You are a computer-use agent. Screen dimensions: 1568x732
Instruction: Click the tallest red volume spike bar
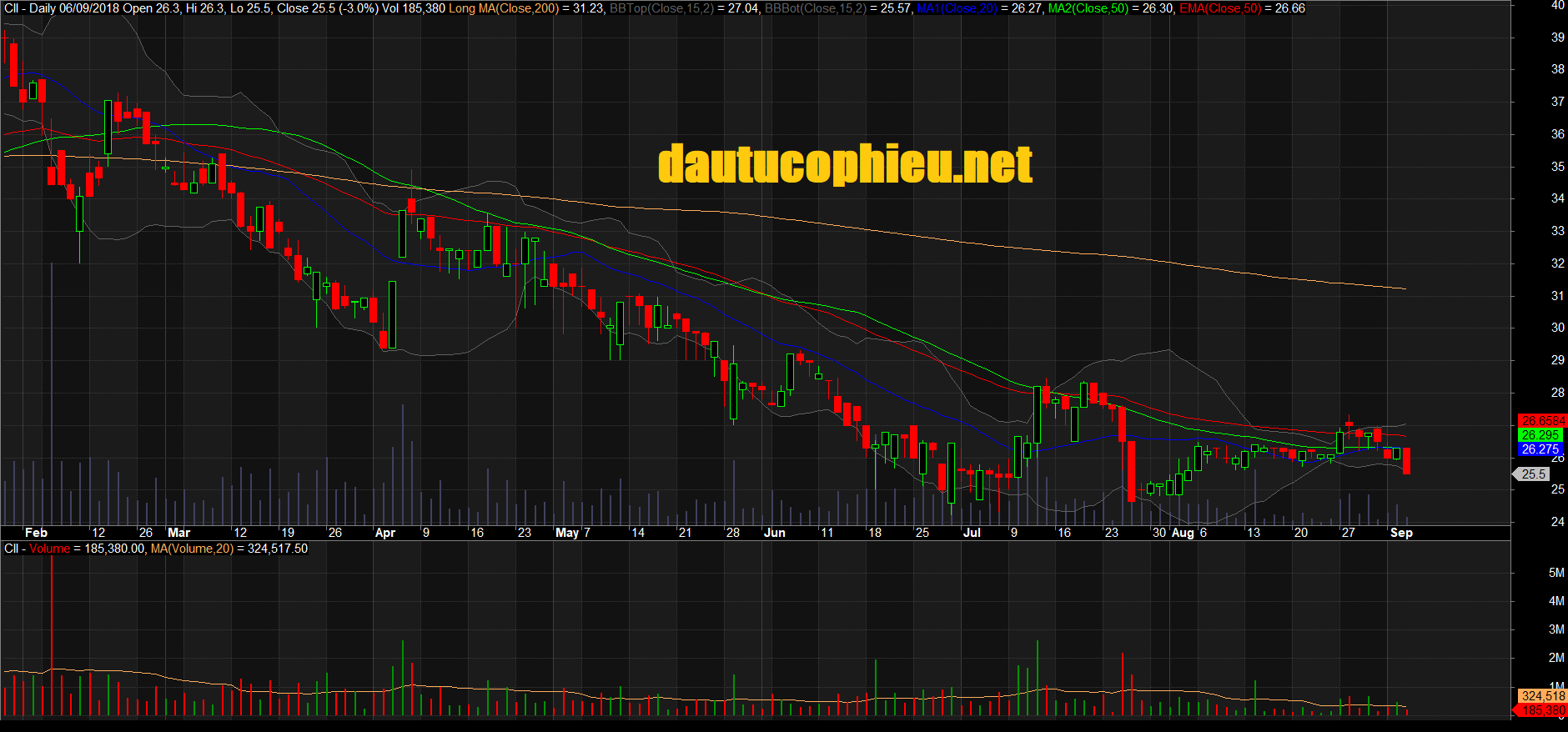tap(52, 635)
